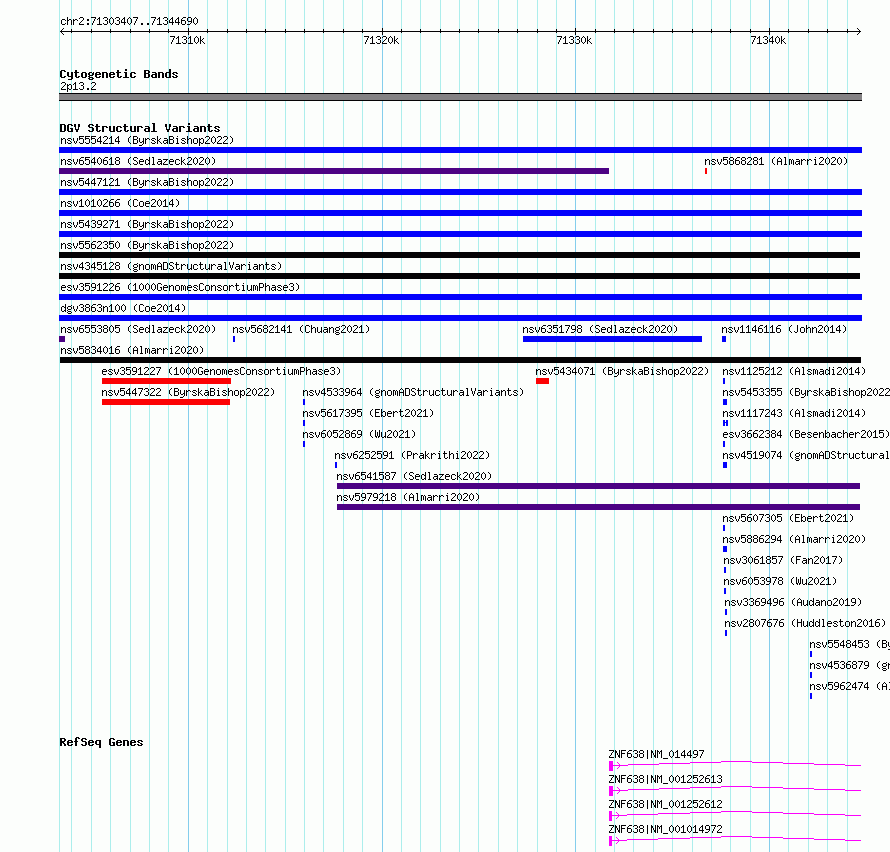
Task: Open nsv1117243 (Alsmadi2014) label
Action: pyautogui.click(x=794, y=413)
